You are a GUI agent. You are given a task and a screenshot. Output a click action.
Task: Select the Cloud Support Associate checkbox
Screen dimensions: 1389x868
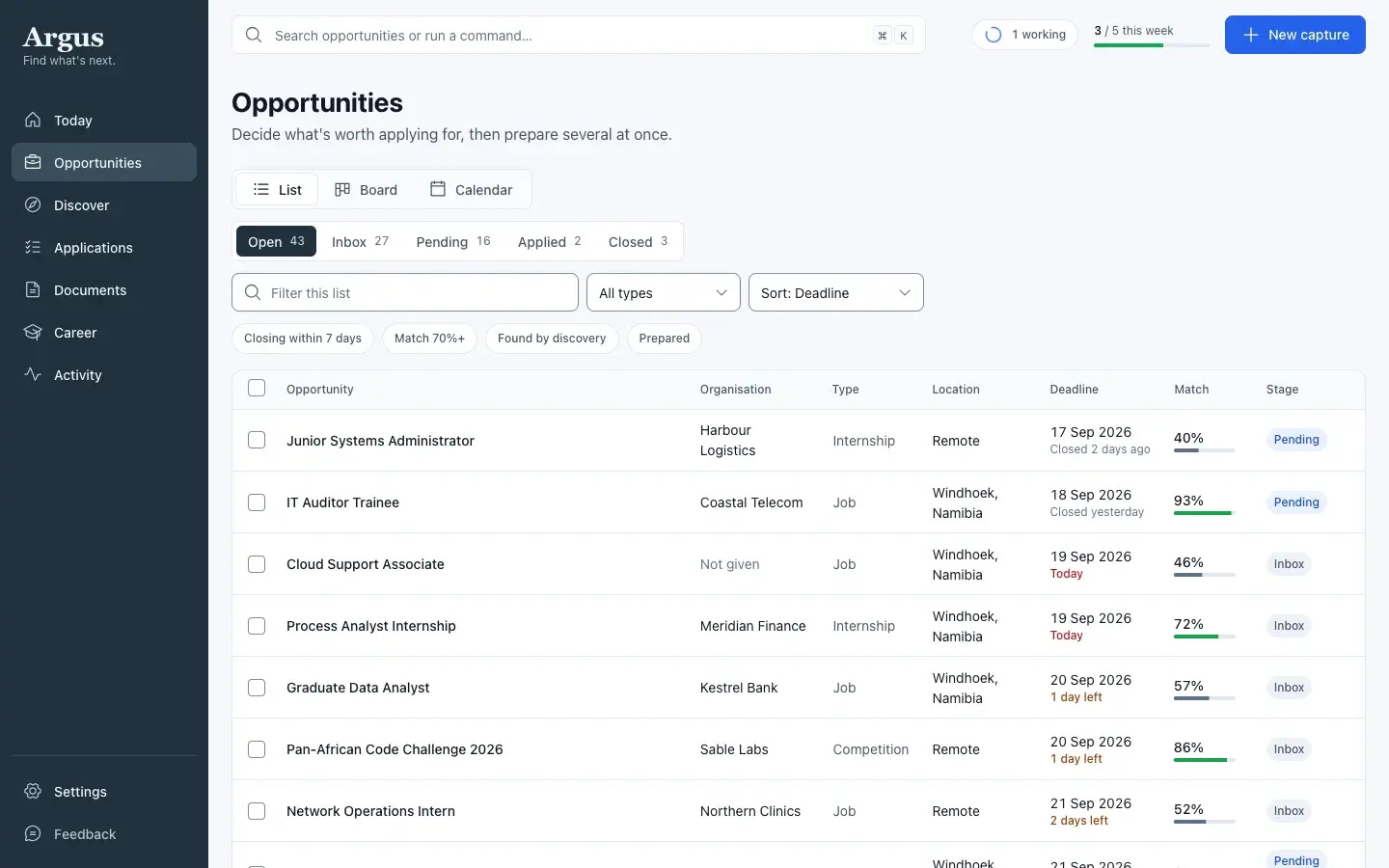(x=257, y=563)
